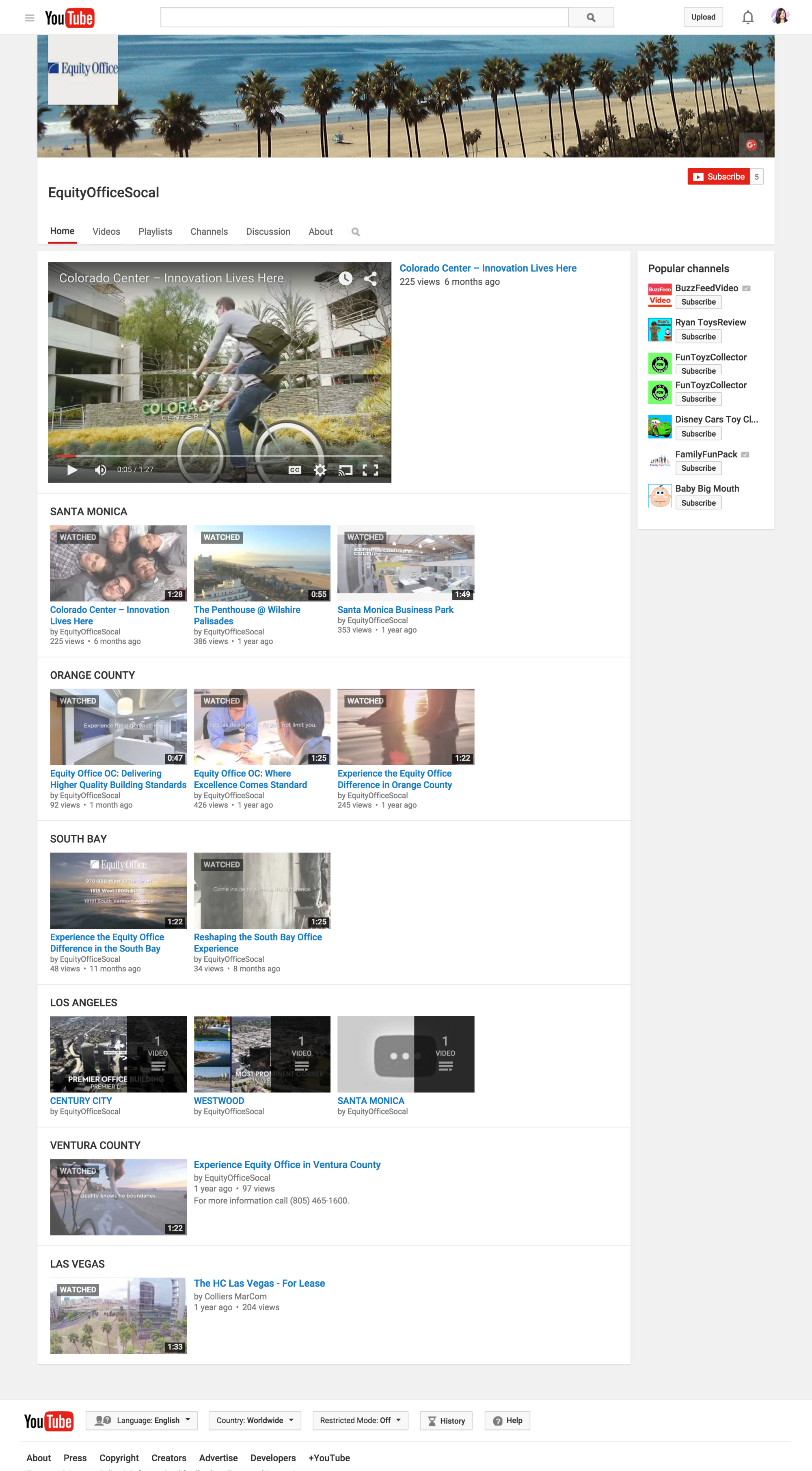812x1471 pixels.
Task: Click the Upload button
Action: (703, 17)
